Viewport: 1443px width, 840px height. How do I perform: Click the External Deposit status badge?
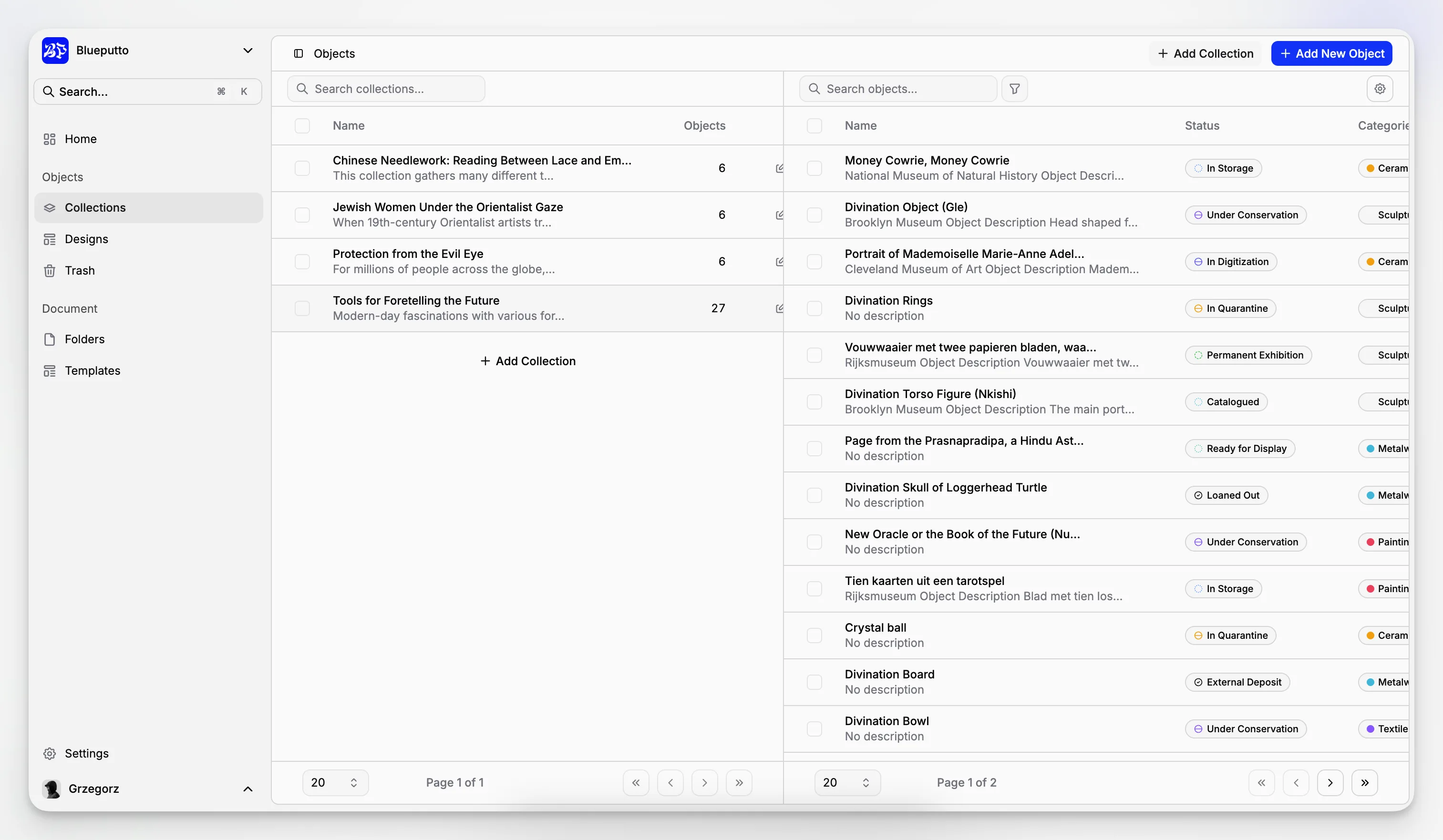click(1237, 683)
